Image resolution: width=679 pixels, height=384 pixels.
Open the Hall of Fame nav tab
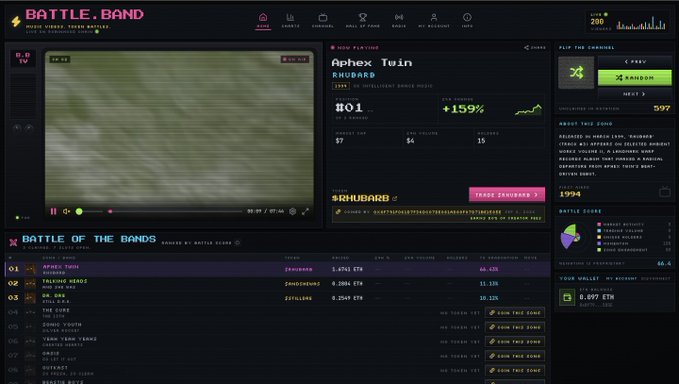362,20
